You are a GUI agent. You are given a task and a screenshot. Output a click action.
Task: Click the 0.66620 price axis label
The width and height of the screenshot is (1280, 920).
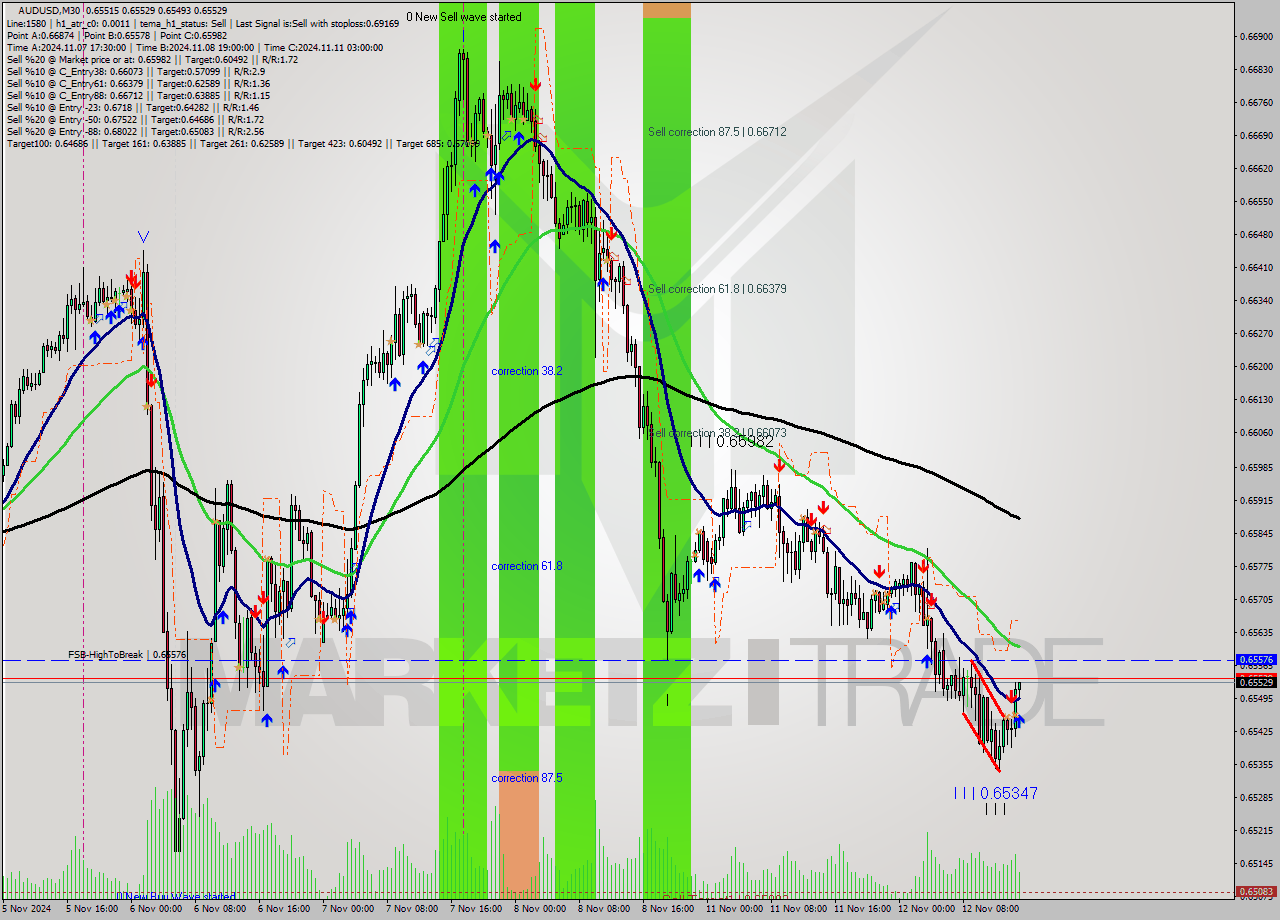(1256, 169)
